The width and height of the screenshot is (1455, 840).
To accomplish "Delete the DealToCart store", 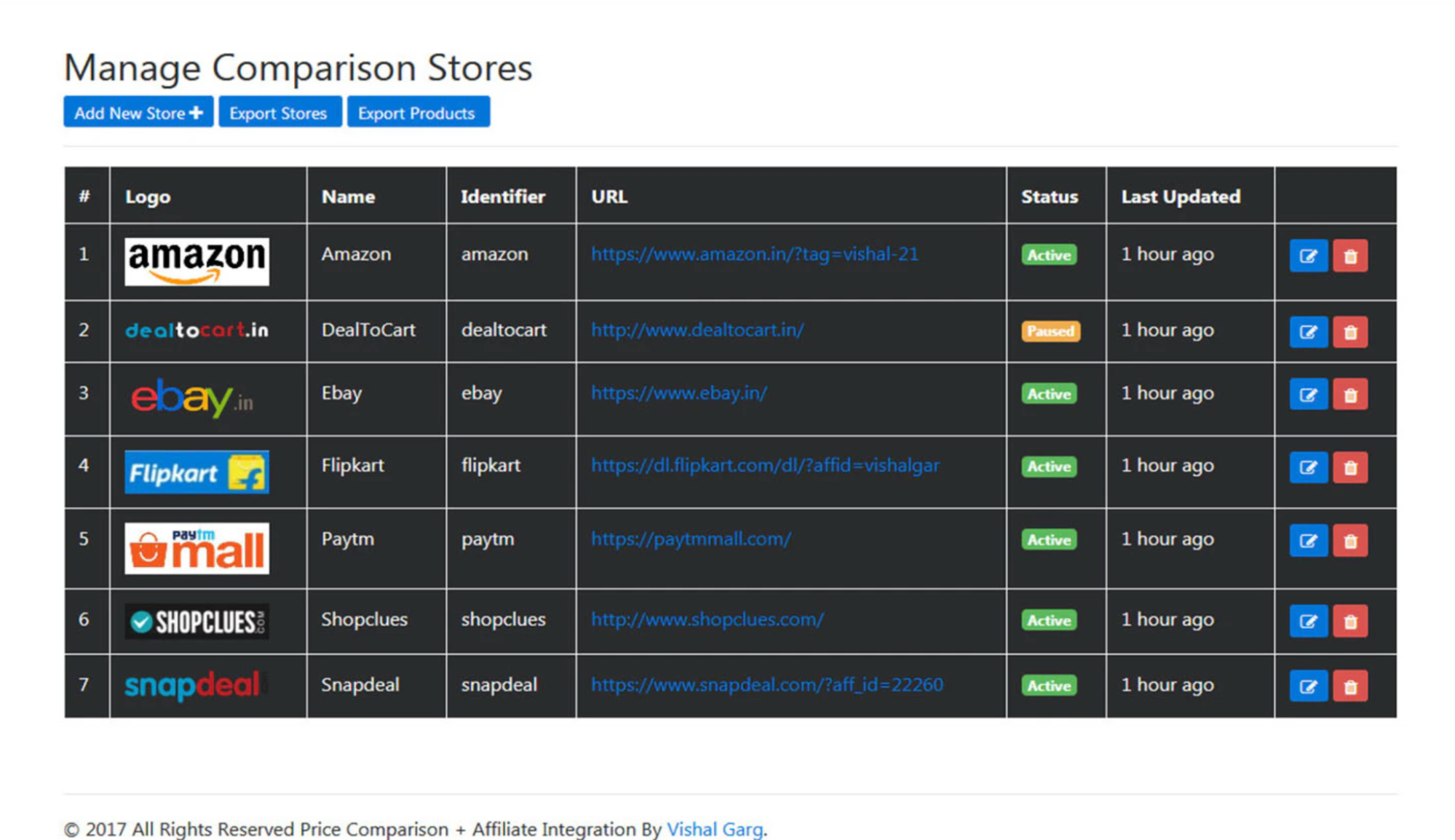I will click(x=1350, y=332).
